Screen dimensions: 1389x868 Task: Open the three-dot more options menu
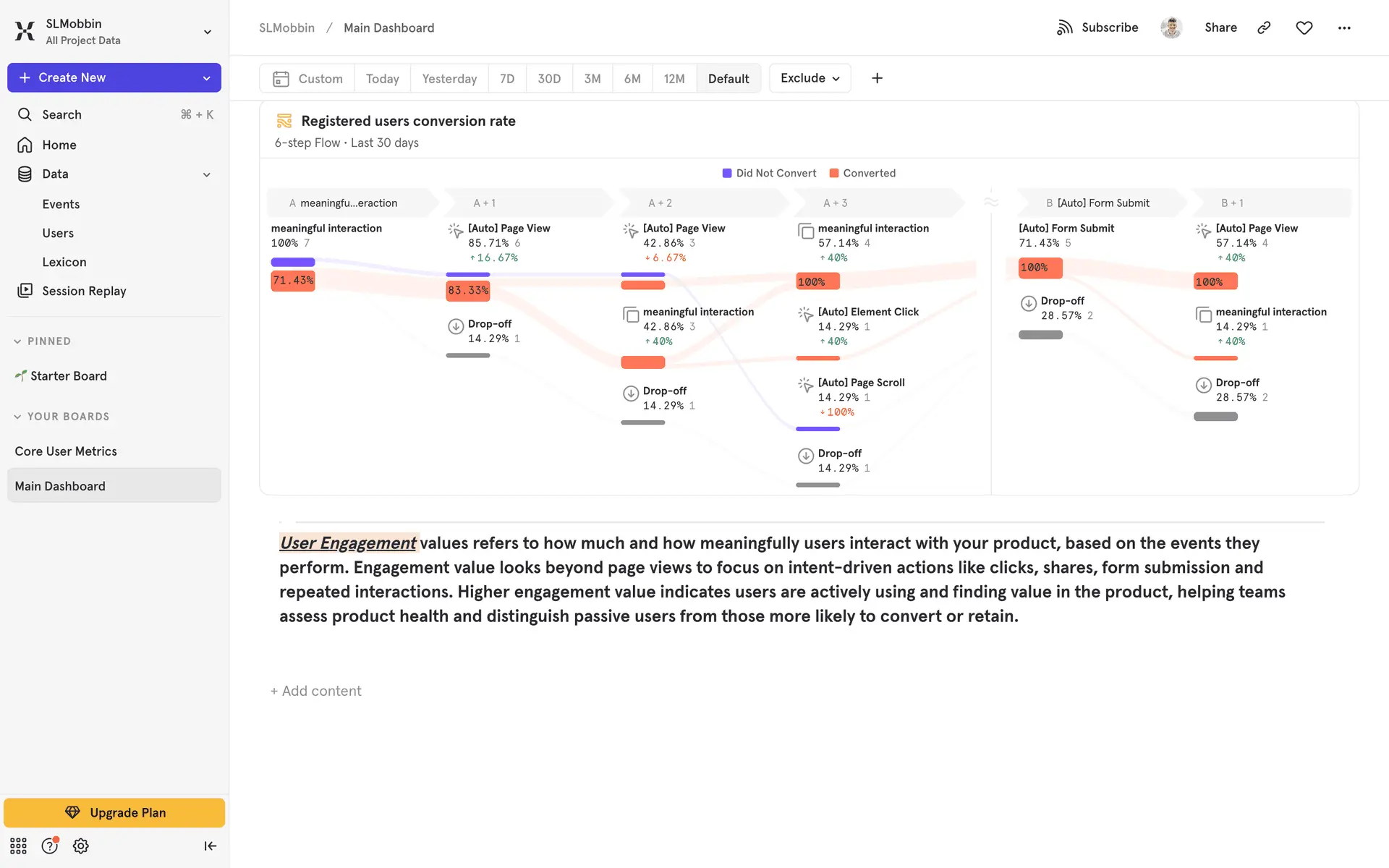point(1343,27)
